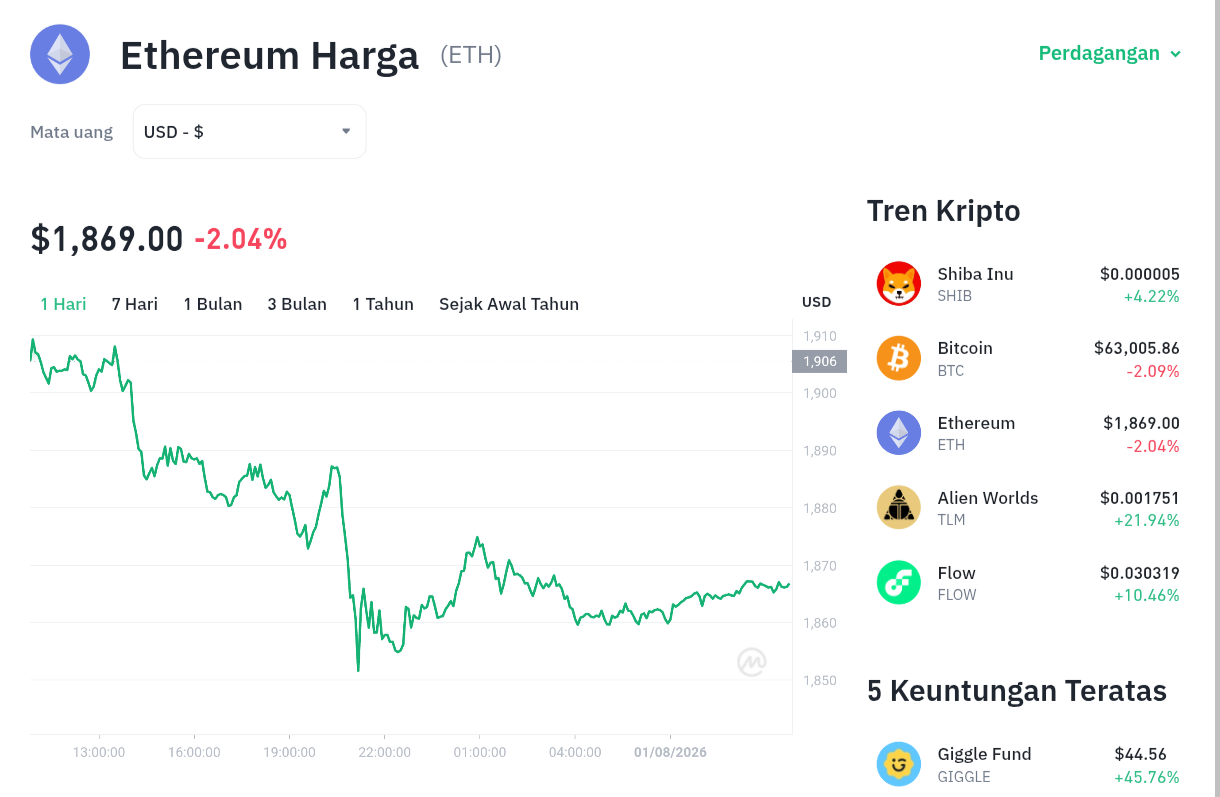
Task: Open the USD - $ currency selector
Action: [x=249, y=131]
